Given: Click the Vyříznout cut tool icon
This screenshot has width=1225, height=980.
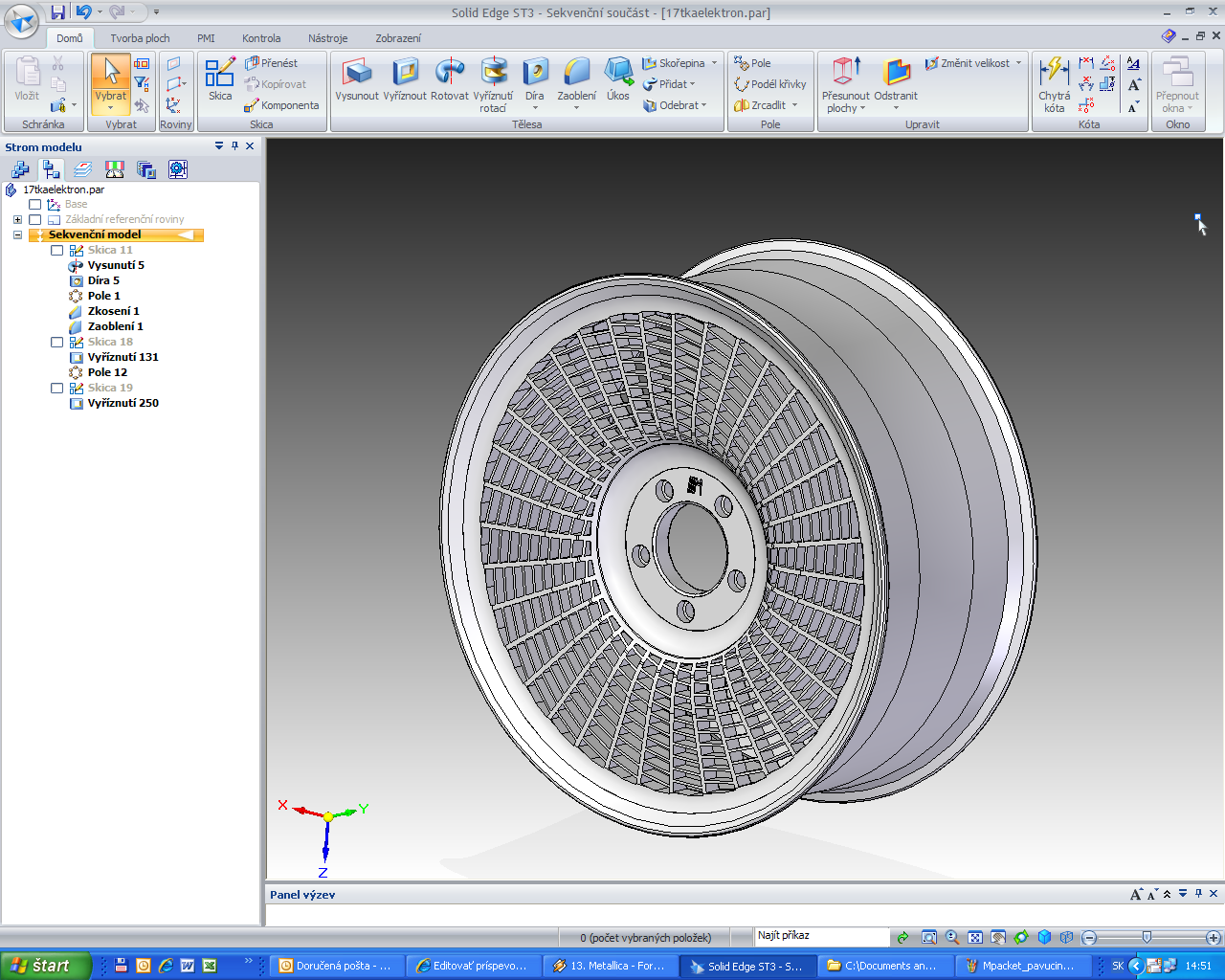Looking at the screenshot, I should [405, 77].
